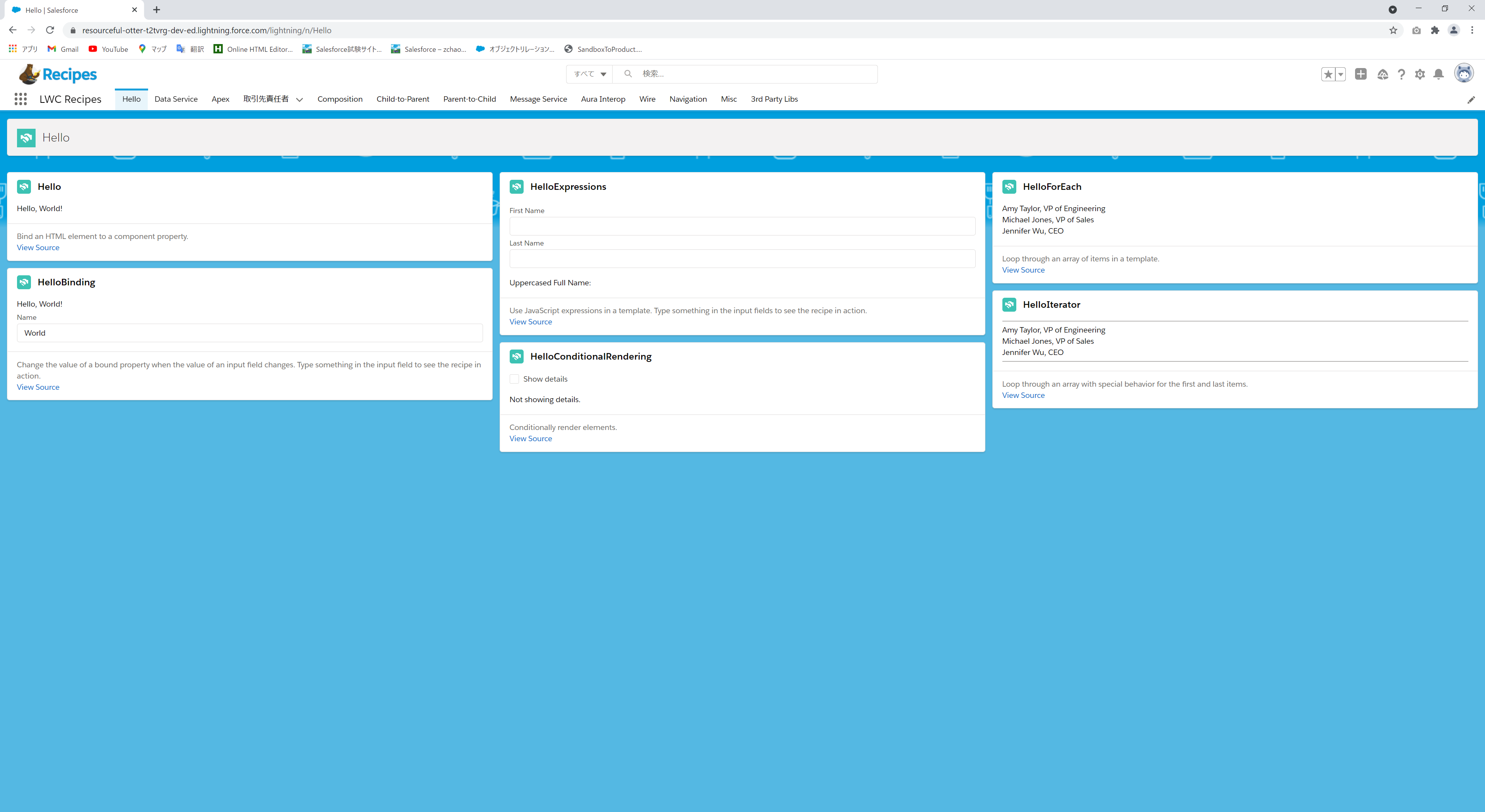Open the Gmail bookmark
Viewport: 1485px width, 812px height.
click(x=63, y=49)
